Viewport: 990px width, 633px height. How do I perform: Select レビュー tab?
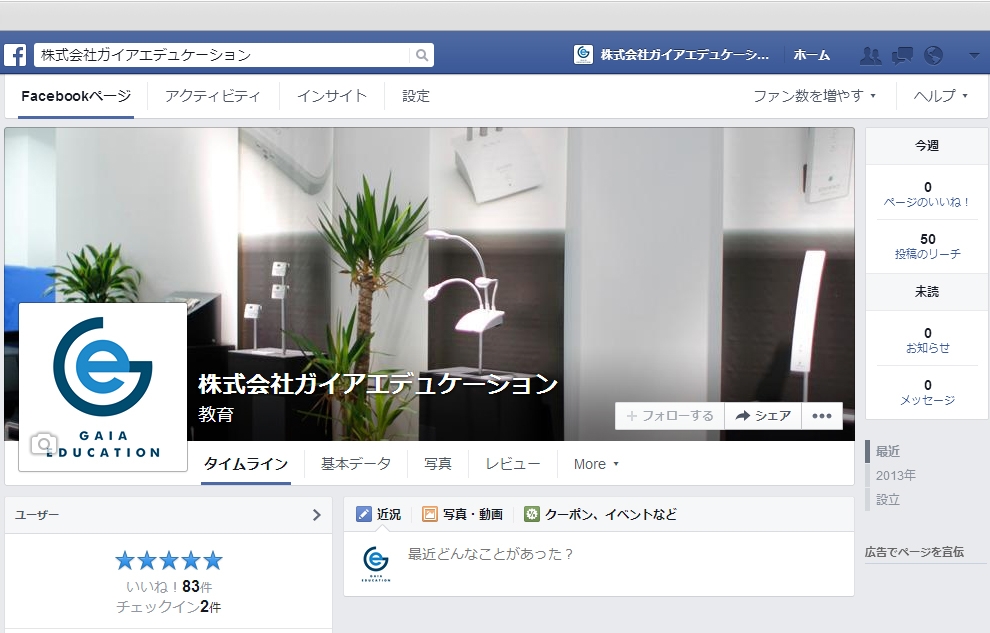[x=513, y=464]
